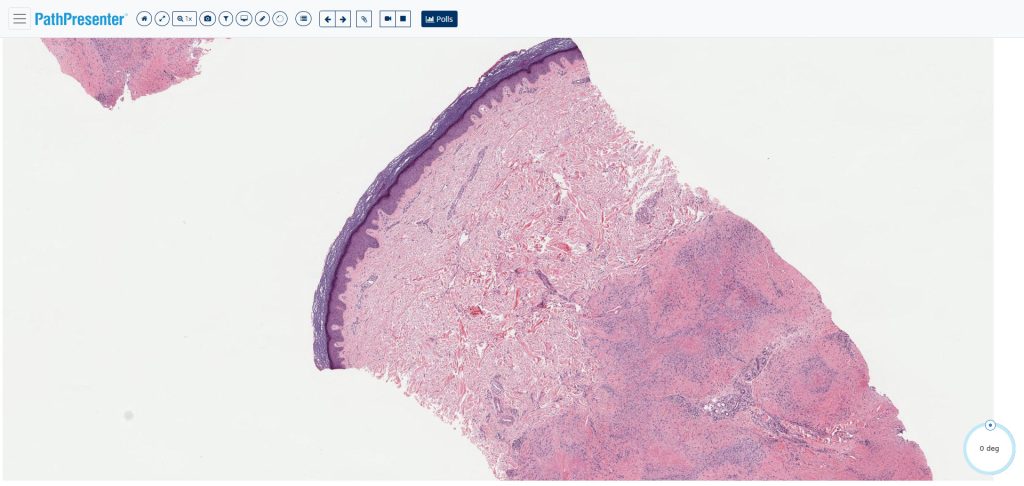Toggle fullscreen expand icon
Viewport: 1024px width, 486px height.
(x=162, y=19)
